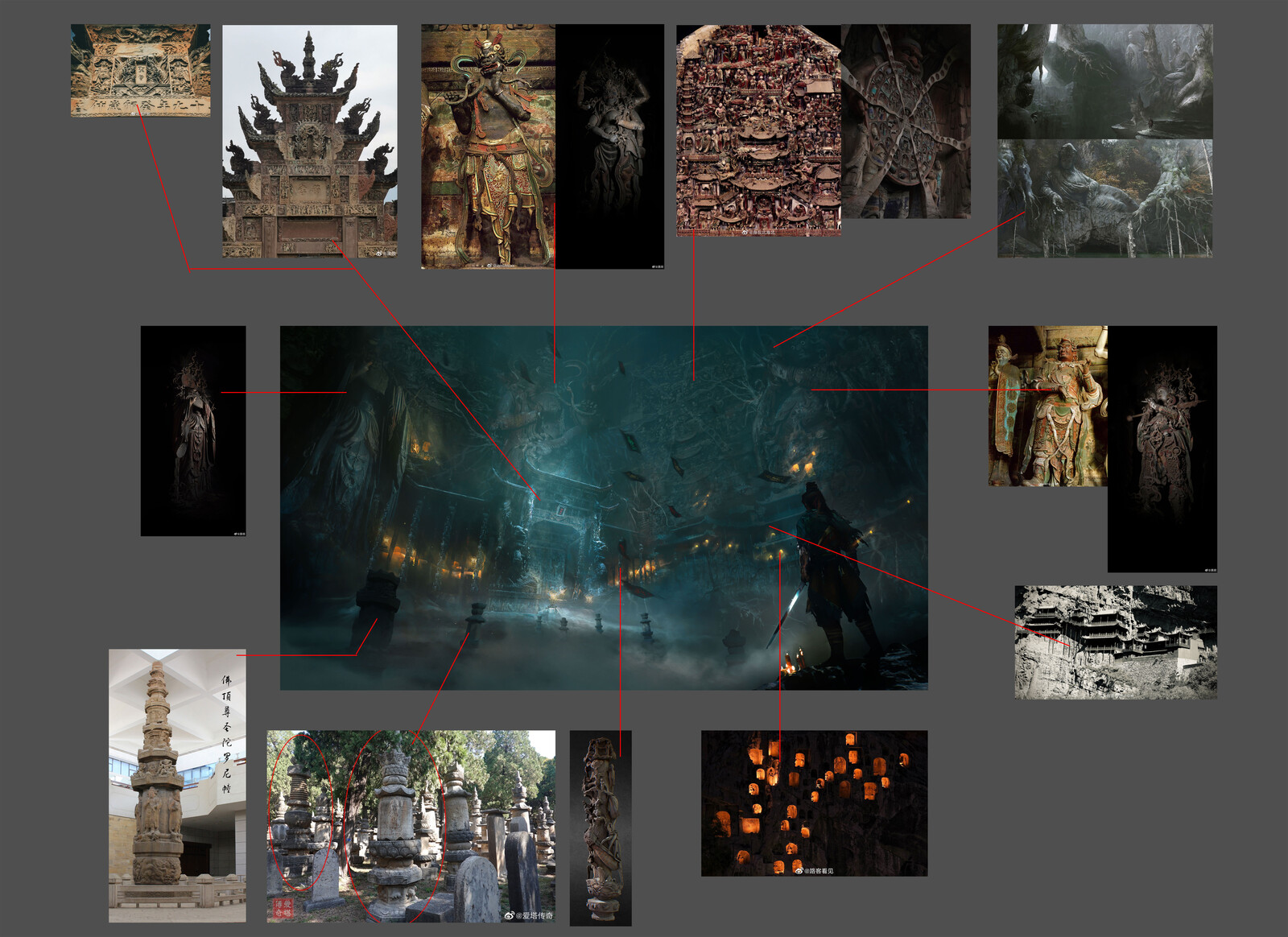Click the painted guardian warrior statue photo
The image size is (1288, 937).
[488, 147]
